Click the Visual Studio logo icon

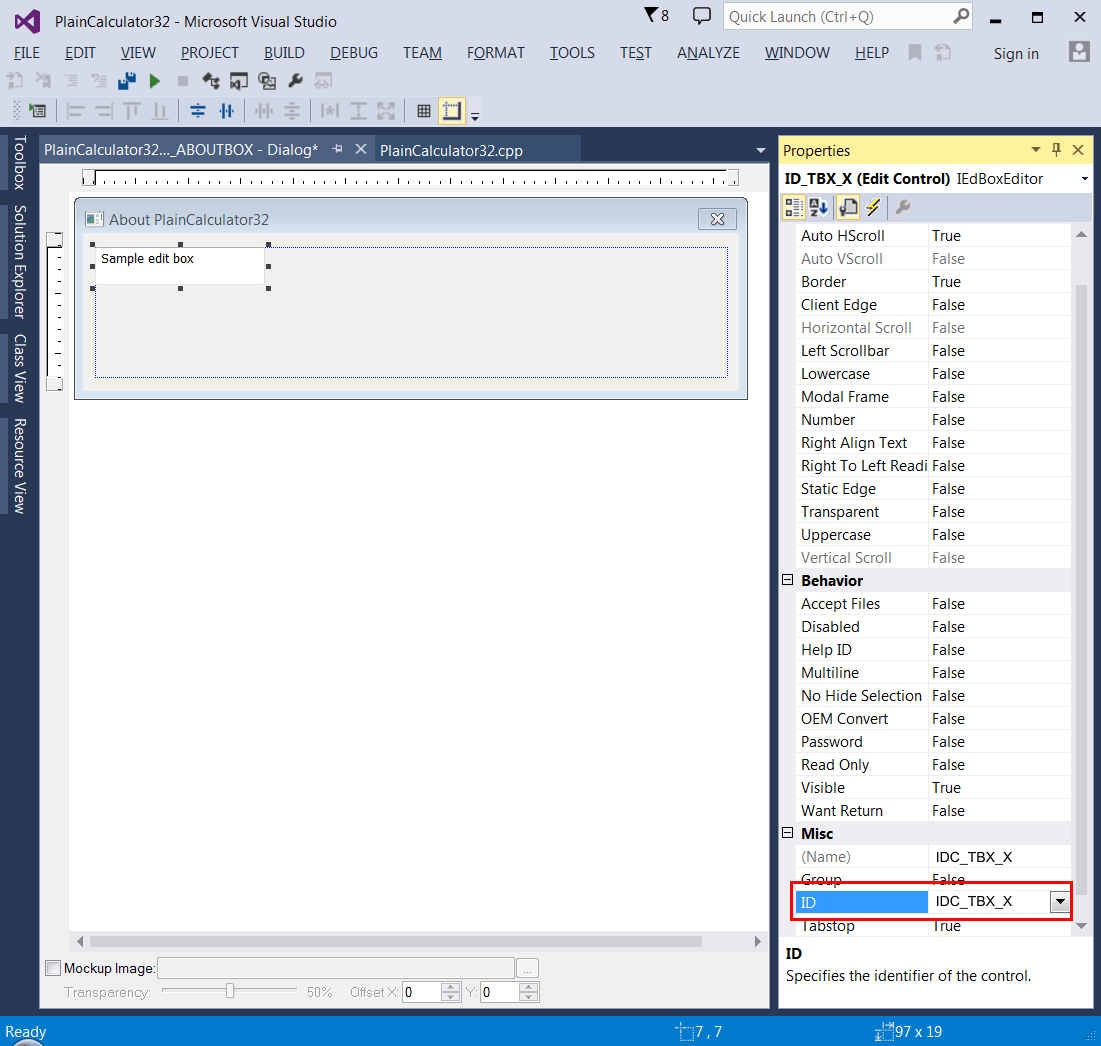[x=27, y=21]
